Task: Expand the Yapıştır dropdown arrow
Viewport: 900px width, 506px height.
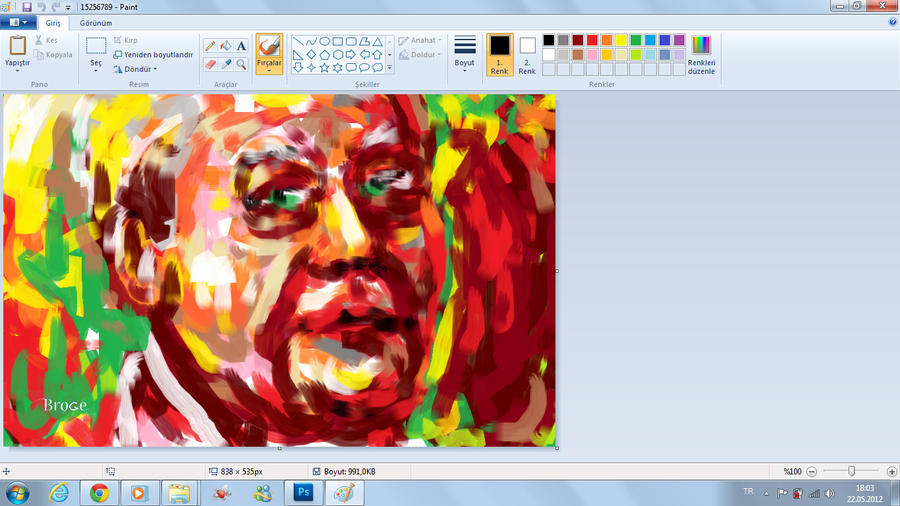Action: (17, 71)
